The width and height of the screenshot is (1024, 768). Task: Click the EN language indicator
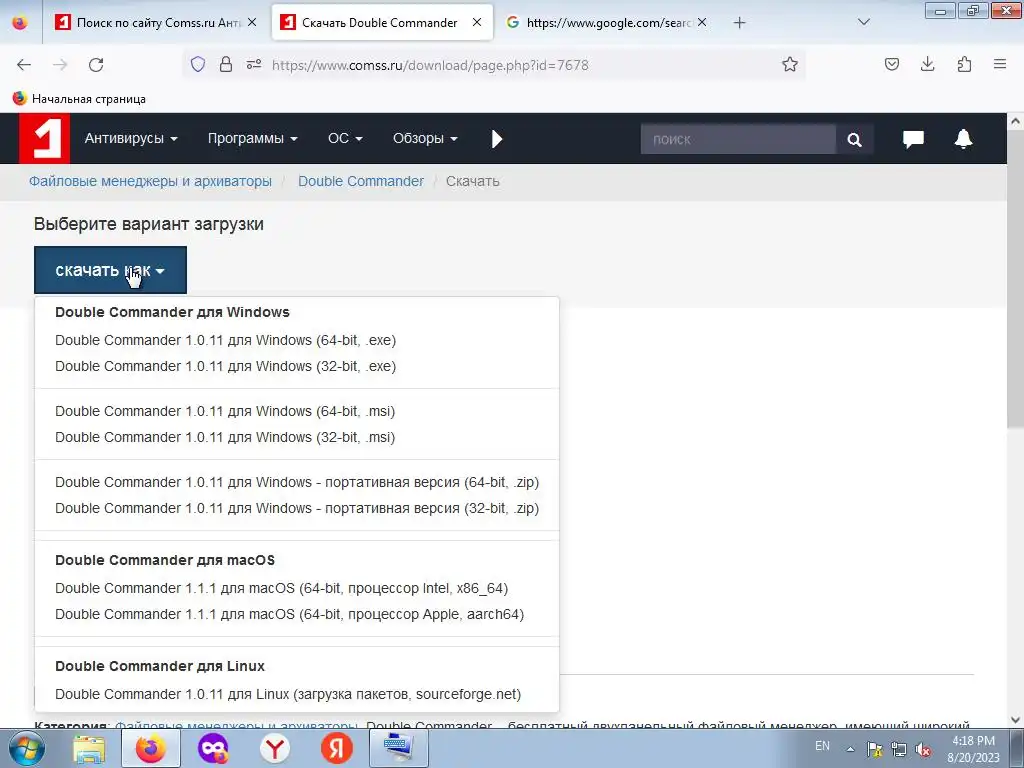(822, 746)
